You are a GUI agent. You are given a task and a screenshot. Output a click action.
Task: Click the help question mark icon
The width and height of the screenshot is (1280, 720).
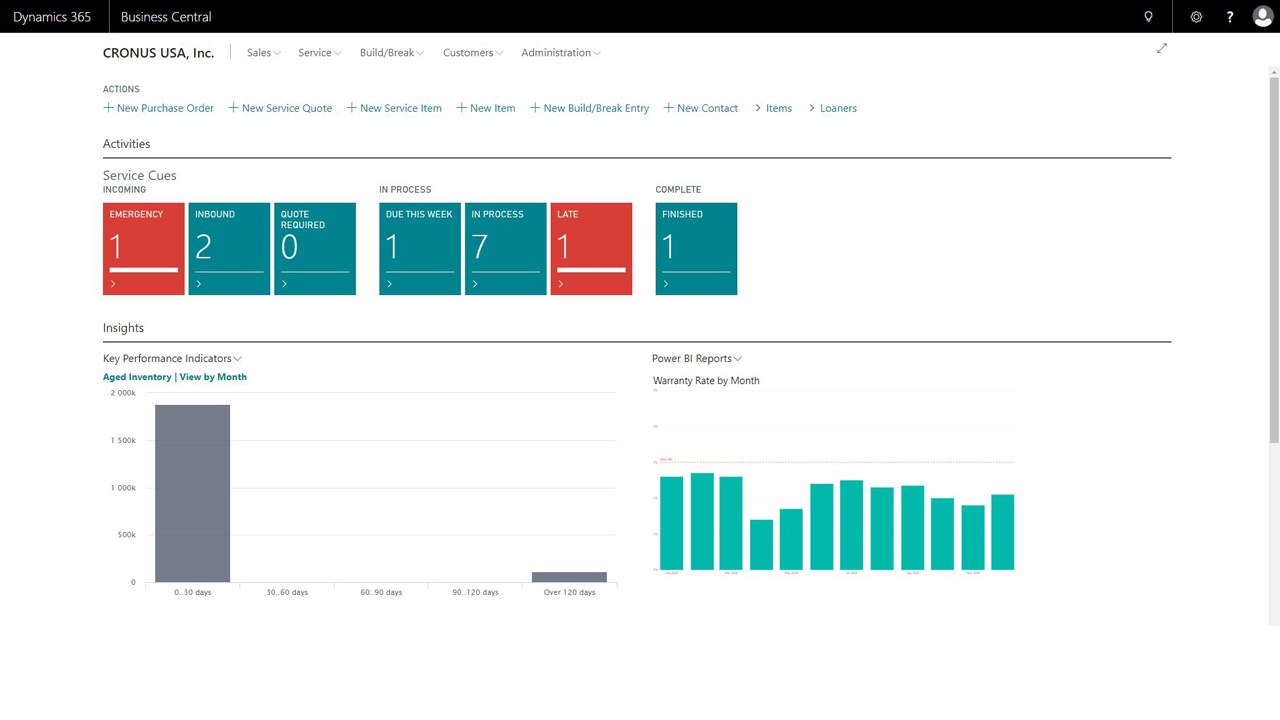(1230, 17)
